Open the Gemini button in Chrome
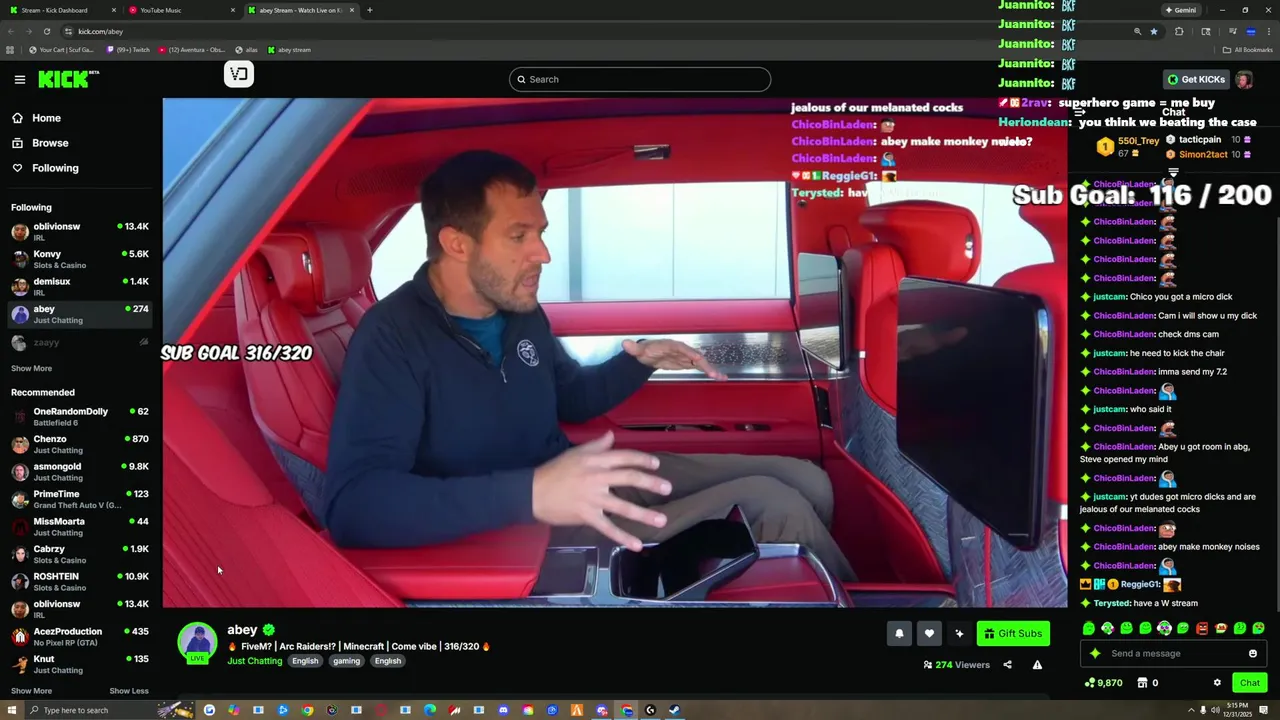Image resolution: width=1280 pixels, height=720 pixels. (x=1180, y=10)
